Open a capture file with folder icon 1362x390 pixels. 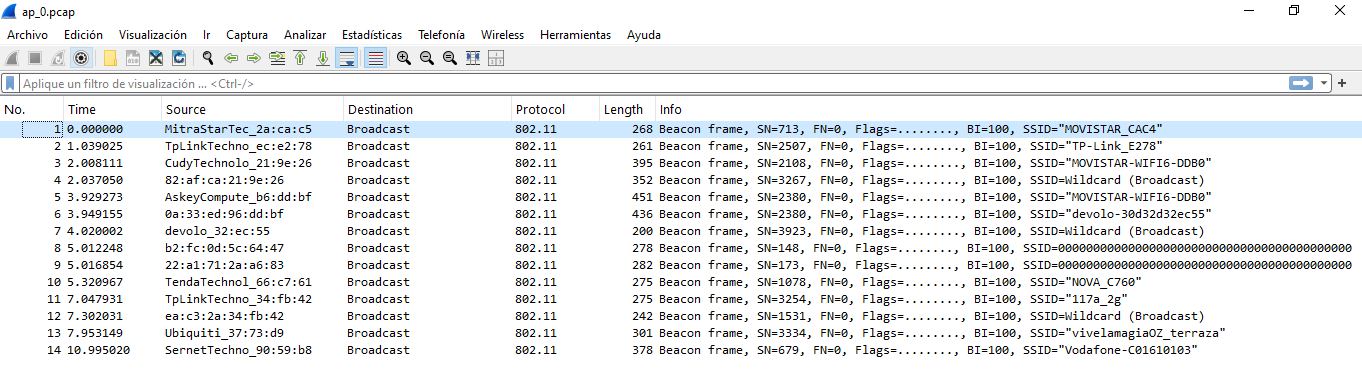110,58
